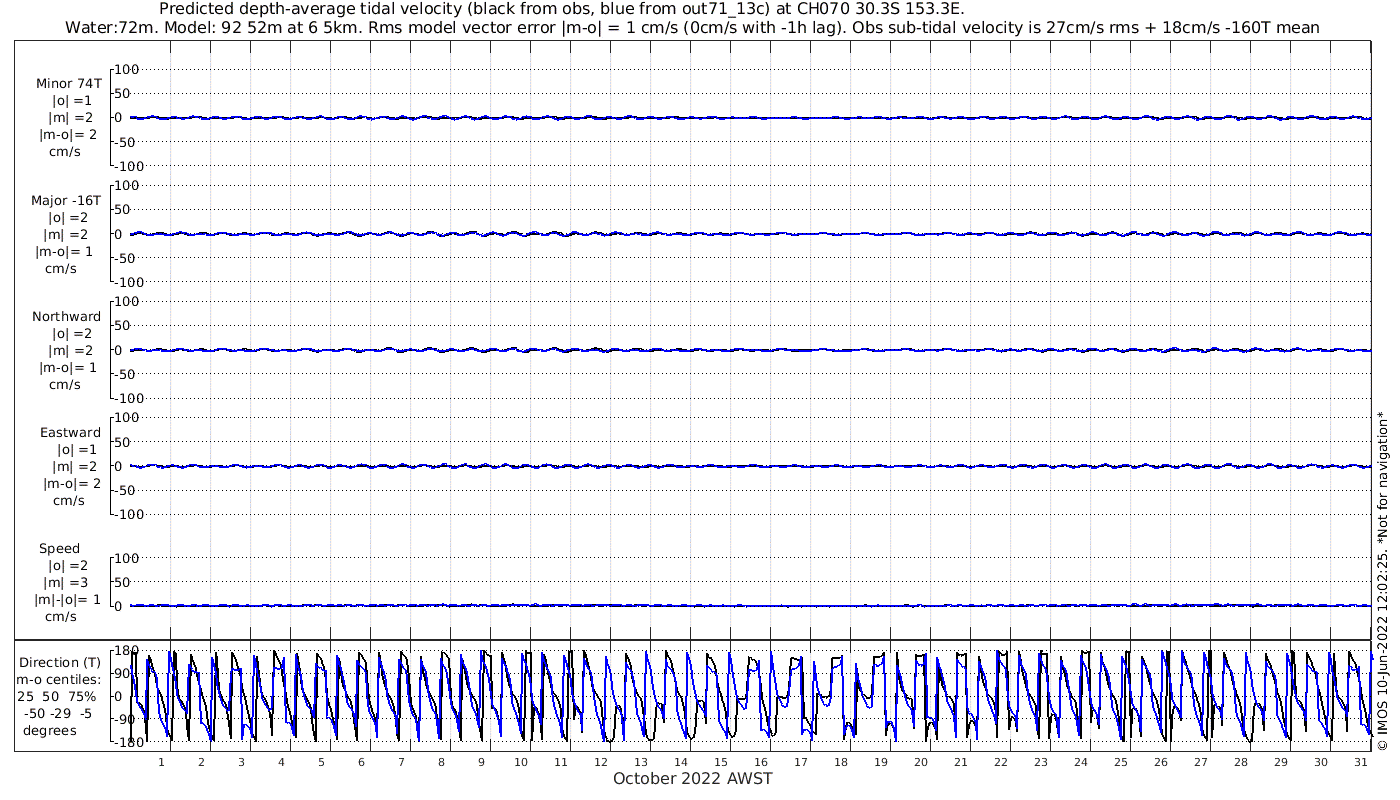
Task: Click the '|m|-|o|= 1' value under Speed
Action: pos(68,599)
